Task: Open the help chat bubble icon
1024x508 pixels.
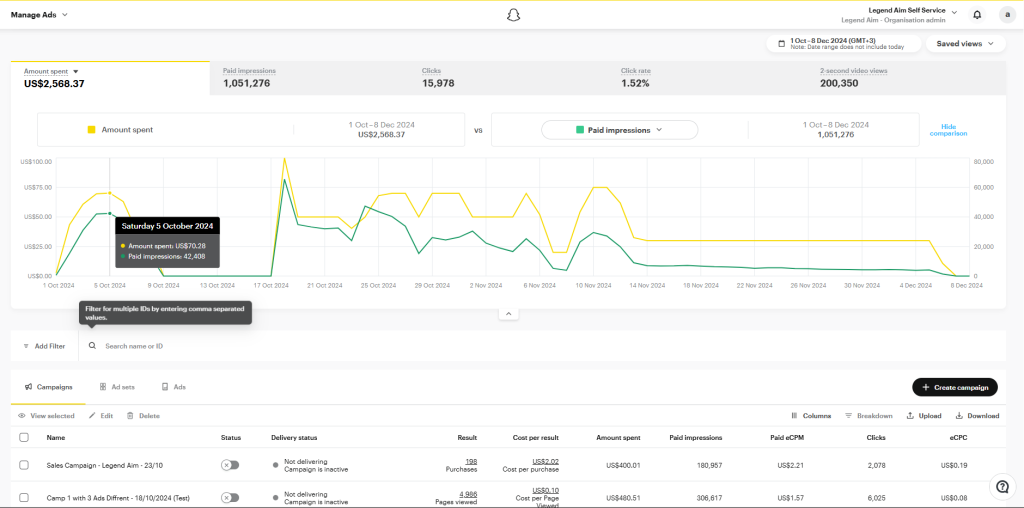Action: click(x=1002, y=486)
